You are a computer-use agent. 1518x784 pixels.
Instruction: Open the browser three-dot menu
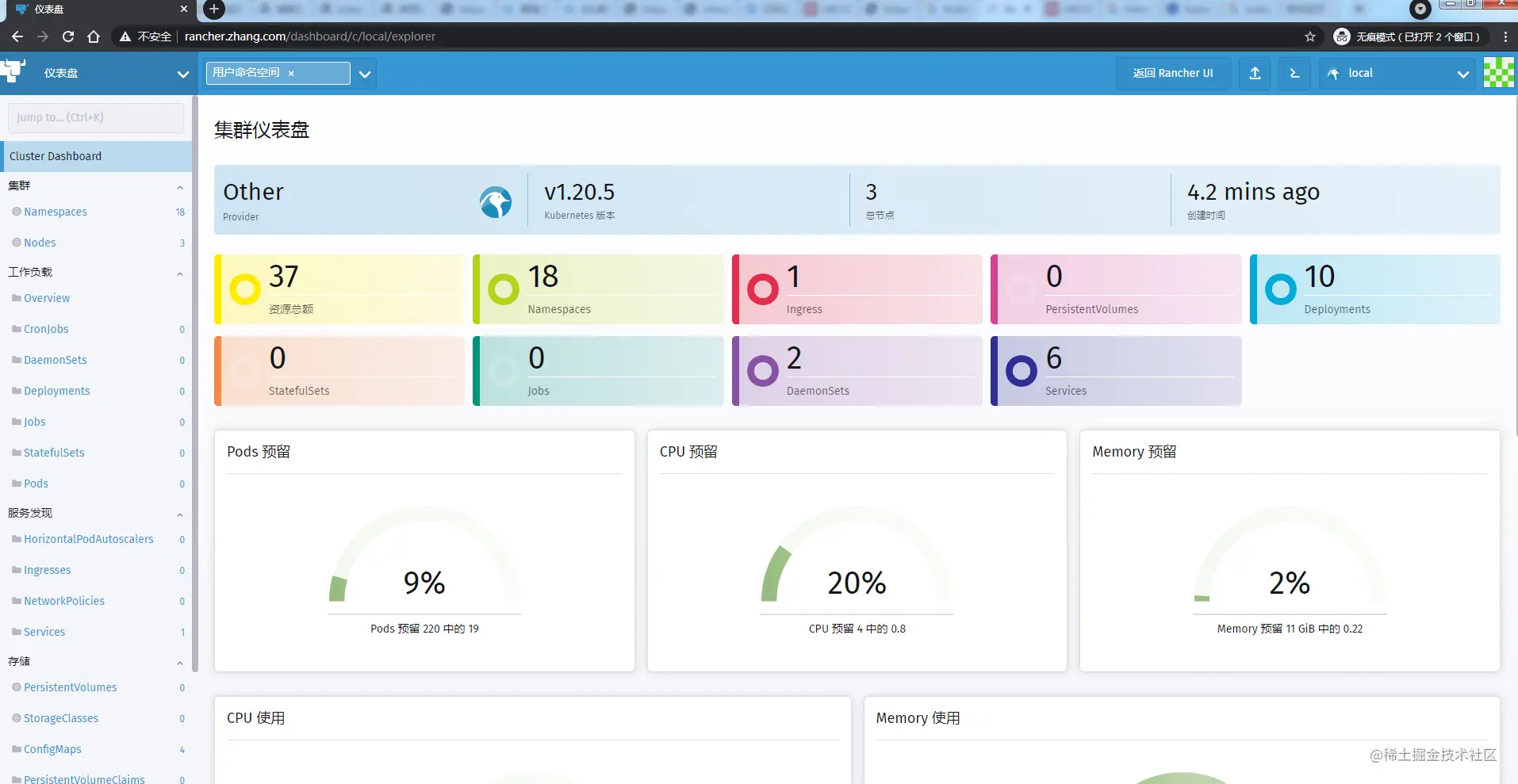pos(1505,36)
